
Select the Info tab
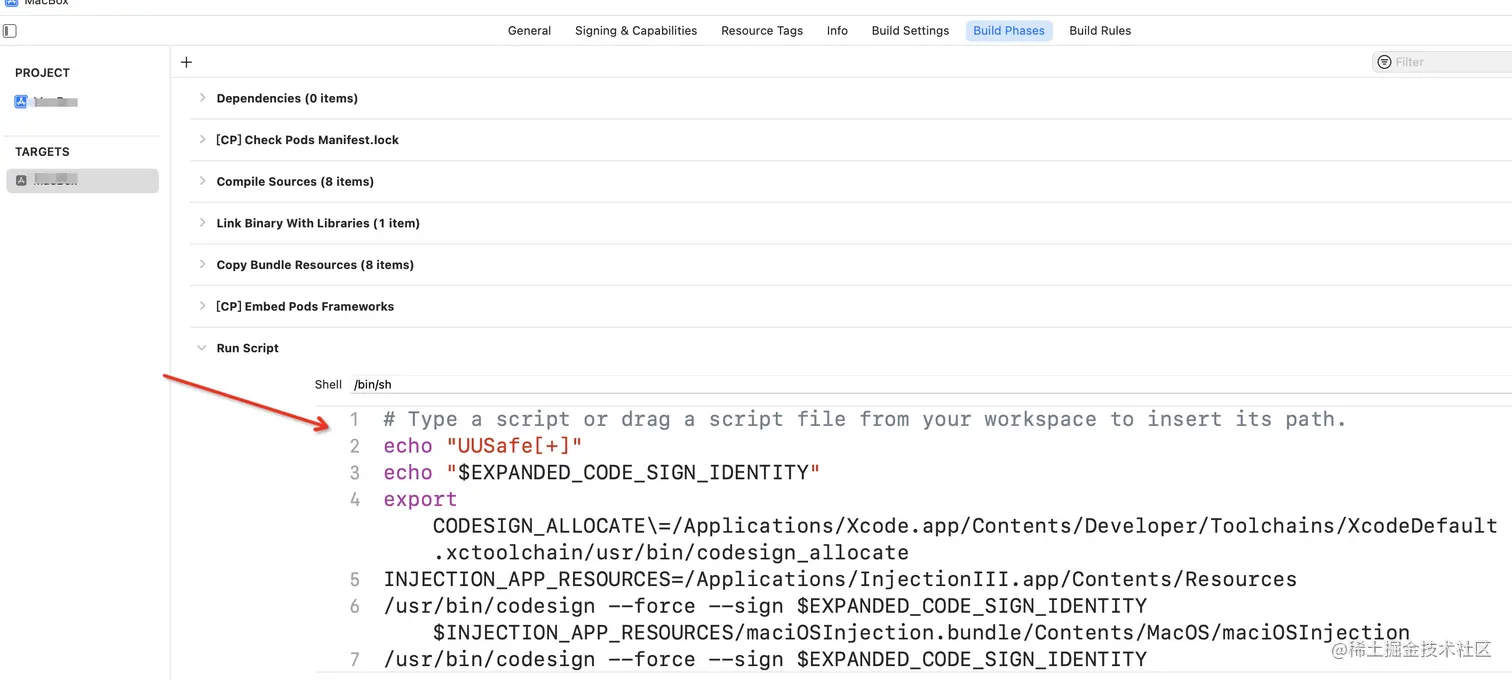click(x=837, y=31)
